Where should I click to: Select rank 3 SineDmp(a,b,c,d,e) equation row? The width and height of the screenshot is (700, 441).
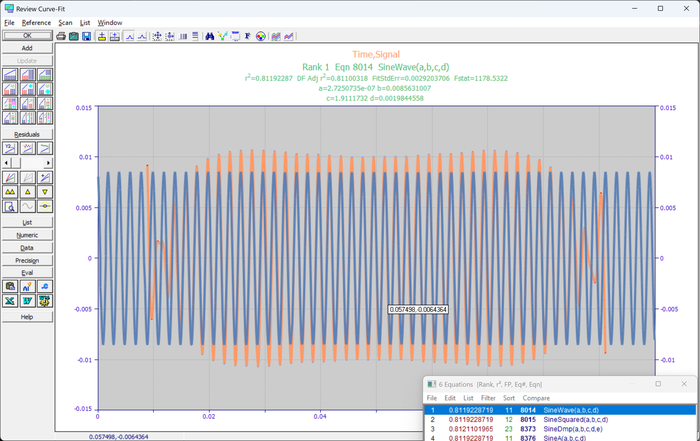click(x=560, y=429)
